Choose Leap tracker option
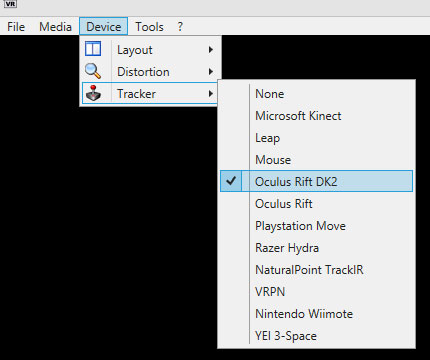 click(316, 138)
